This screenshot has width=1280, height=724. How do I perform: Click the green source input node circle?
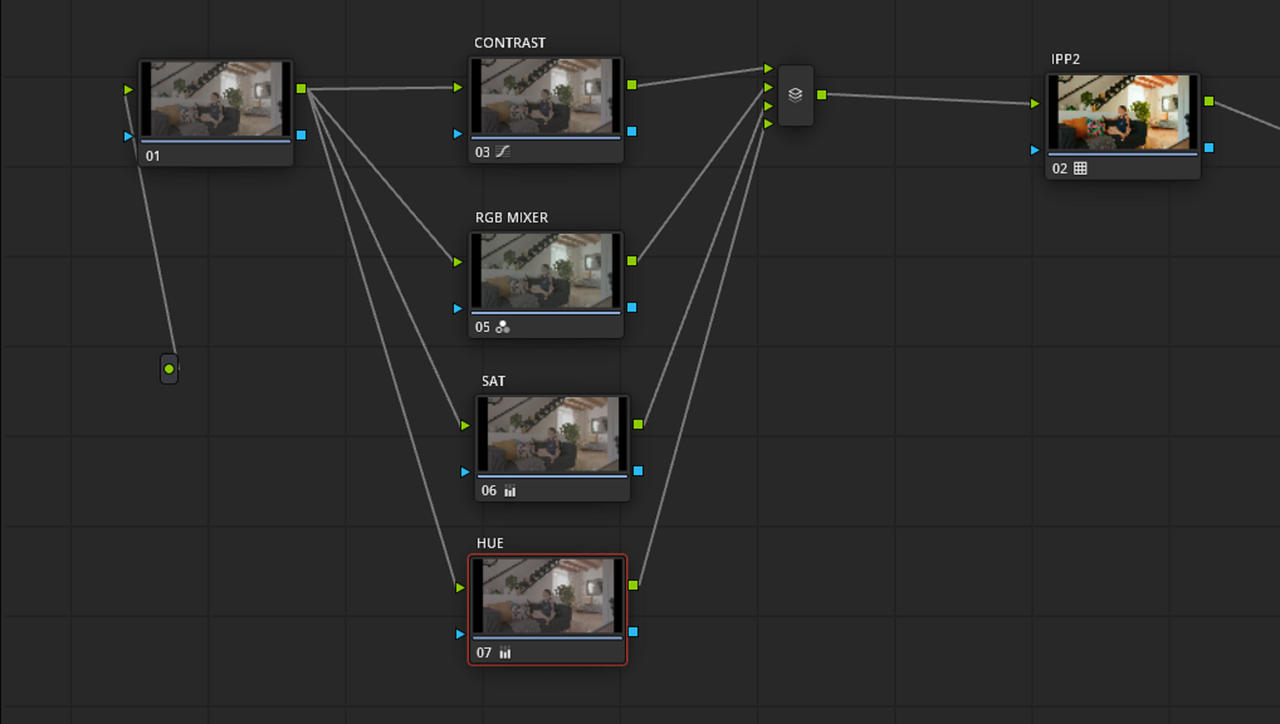169,369
